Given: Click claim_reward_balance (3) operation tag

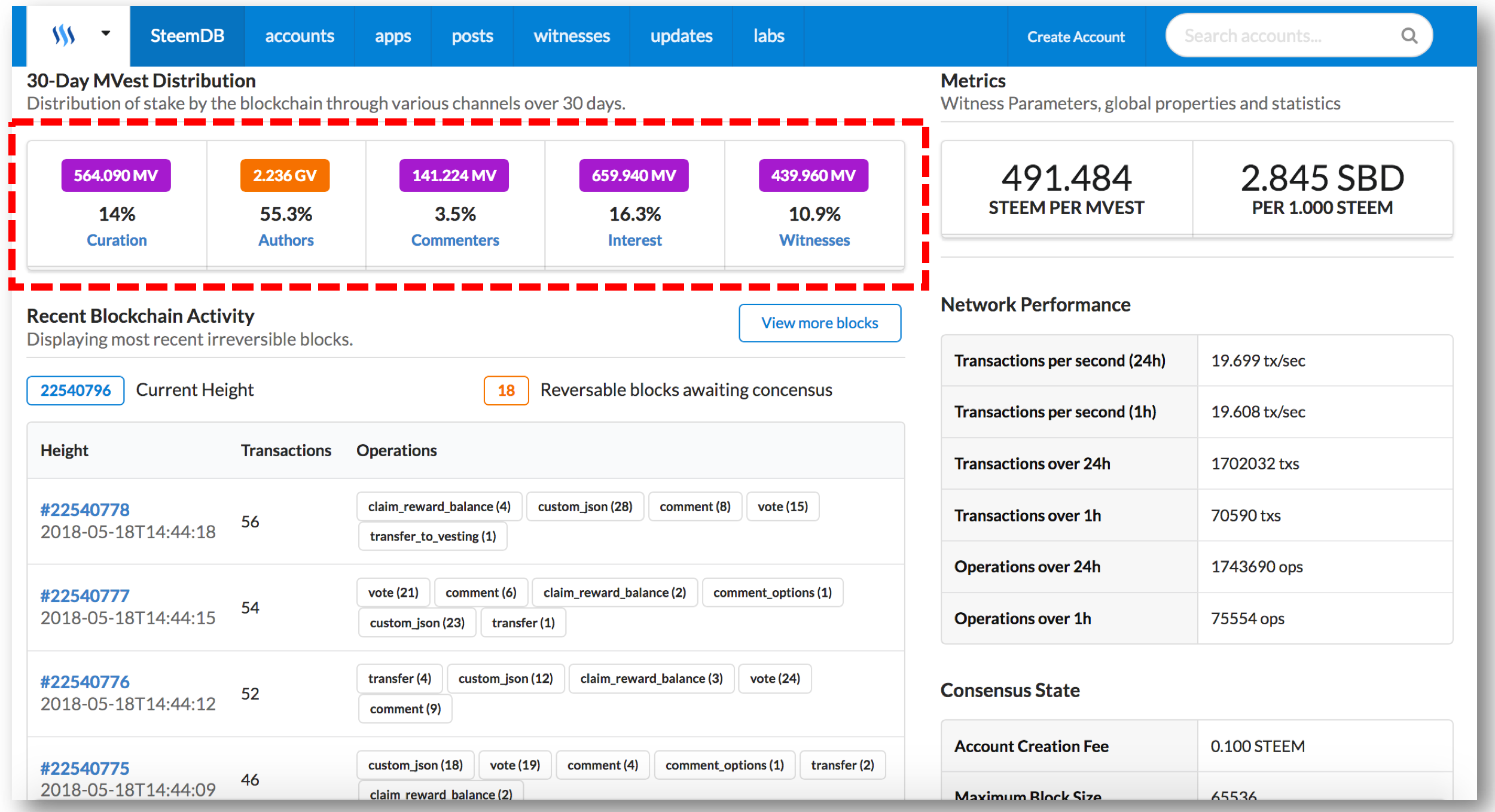Looking at the screenshot, I should [651, 679].
